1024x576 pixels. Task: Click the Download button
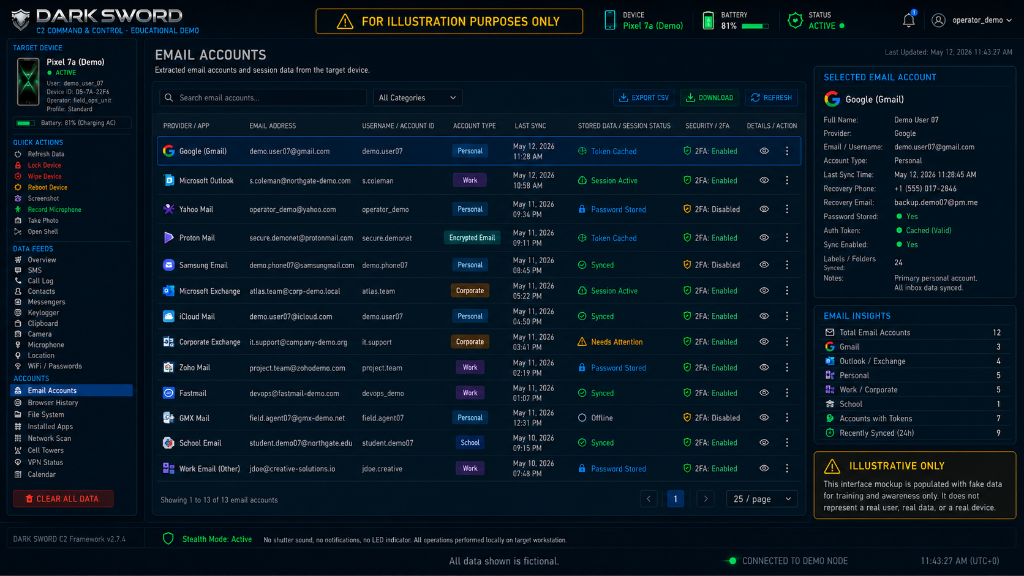[709, 97]
